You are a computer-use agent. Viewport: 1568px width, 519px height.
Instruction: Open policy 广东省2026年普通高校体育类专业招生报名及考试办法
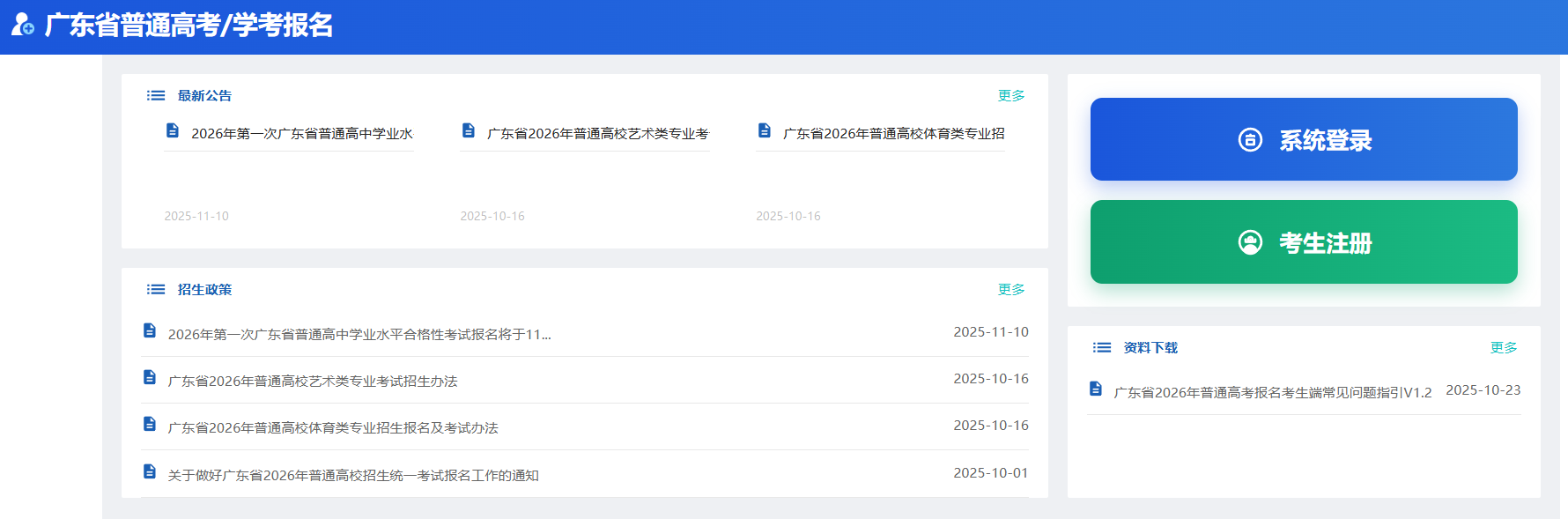(x=333, y=427)
